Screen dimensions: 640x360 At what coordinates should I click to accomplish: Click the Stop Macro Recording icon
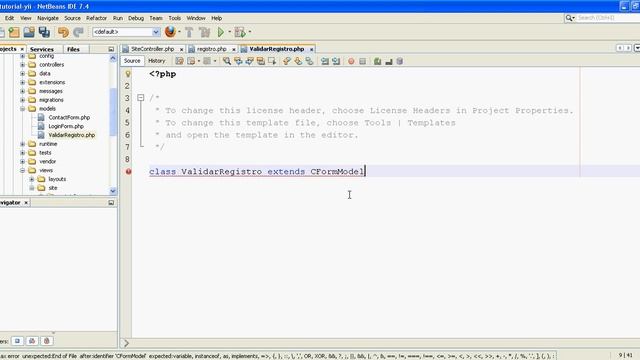(x=362, y=61)
